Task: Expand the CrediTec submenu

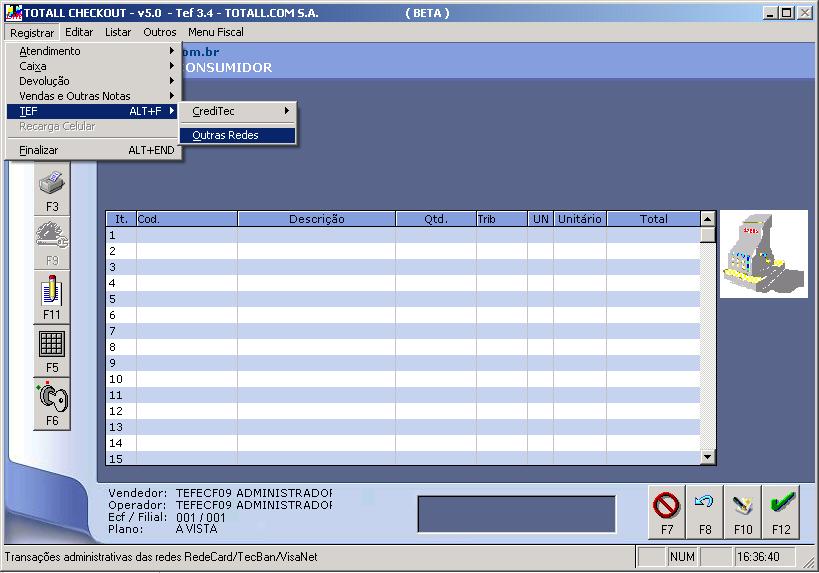Action: coord(238,111)
